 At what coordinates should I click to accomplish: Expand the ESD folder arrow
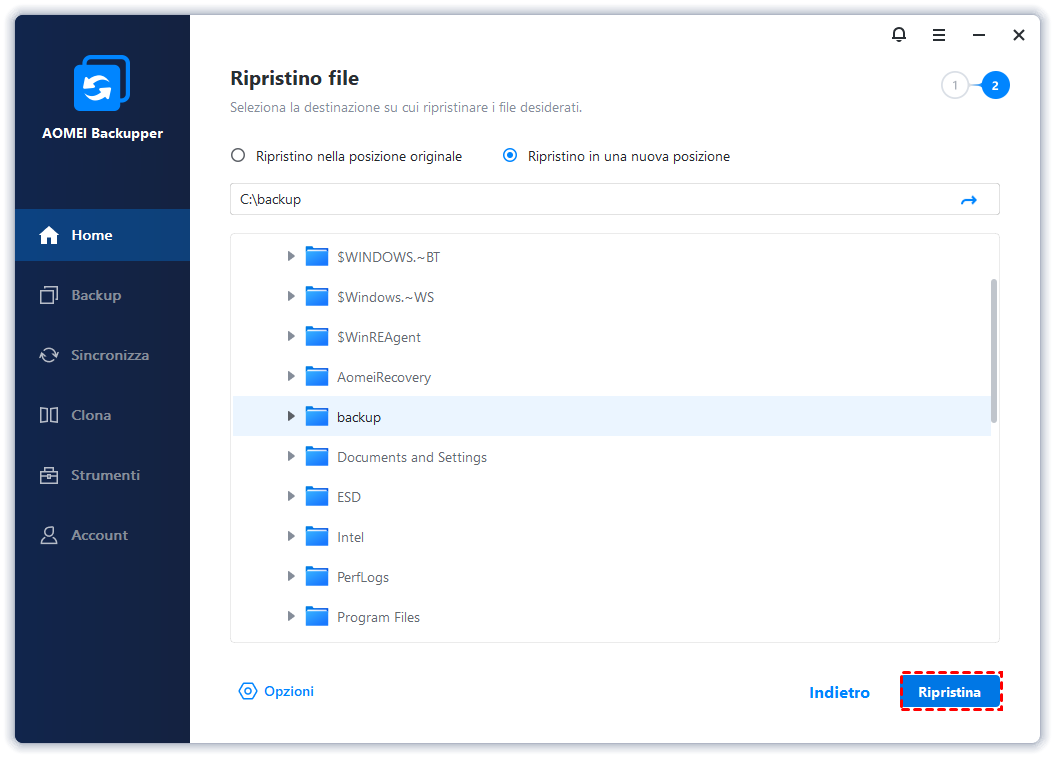291,496
